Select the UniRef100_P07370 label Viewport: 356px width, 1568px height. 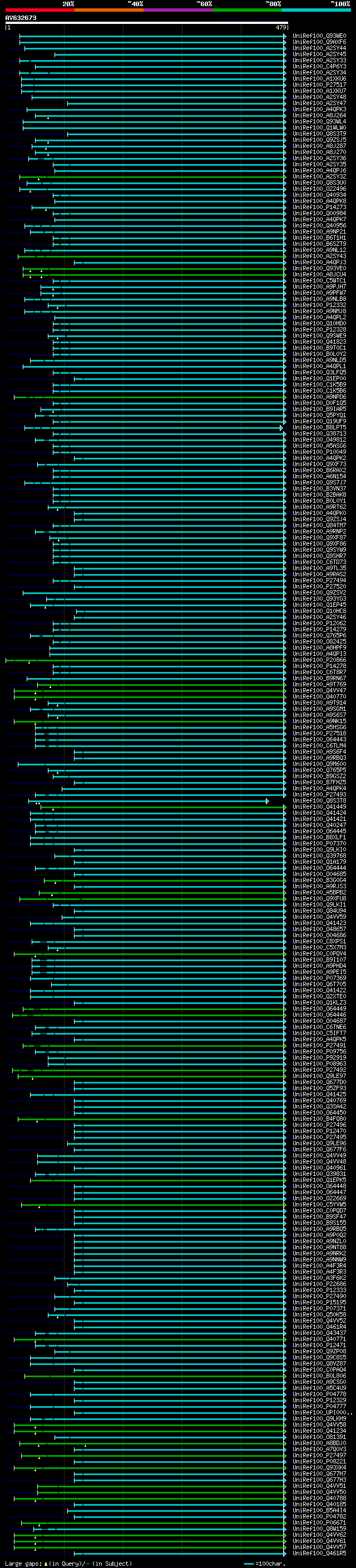coord(319,844)
